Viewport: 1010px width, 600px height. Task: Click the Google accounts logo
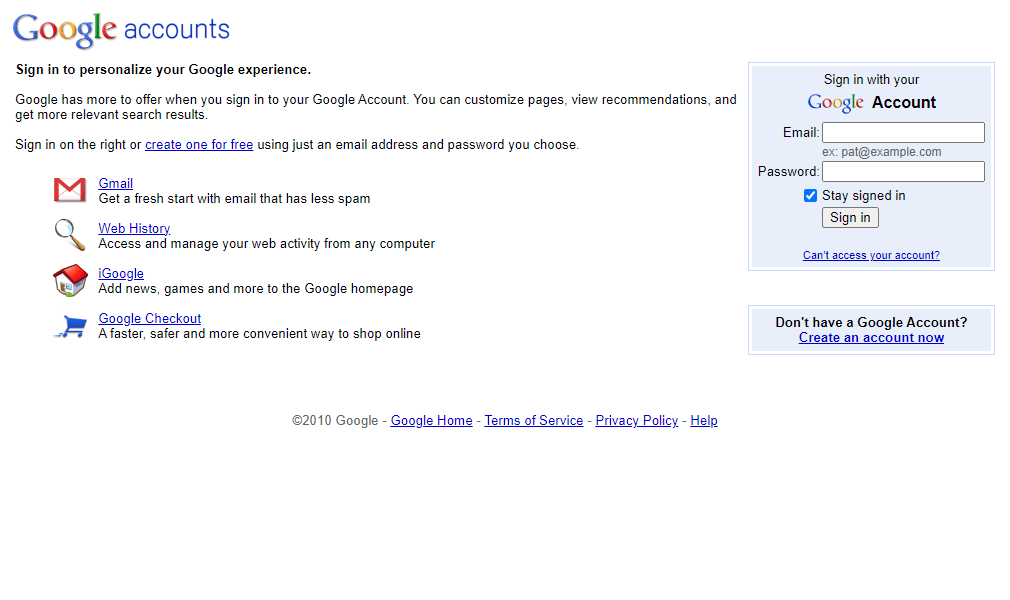[121, 30]
